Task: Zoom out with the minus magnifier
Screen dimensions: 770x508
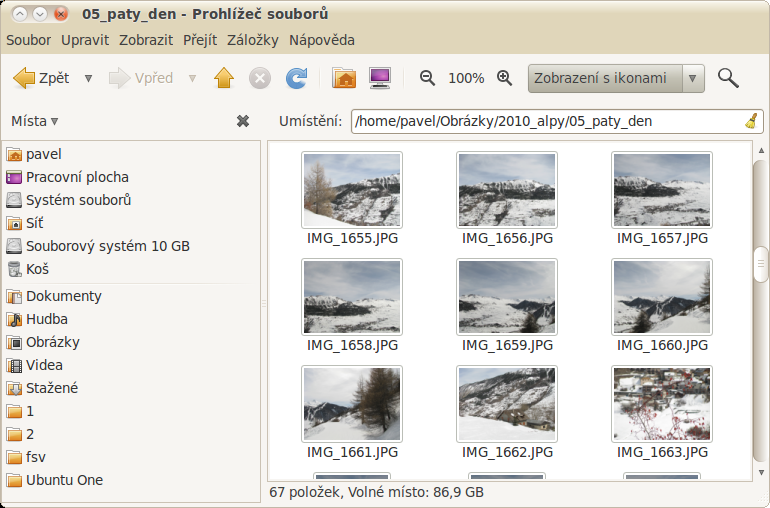Action: pyautogui.click(x=427, y=78)
